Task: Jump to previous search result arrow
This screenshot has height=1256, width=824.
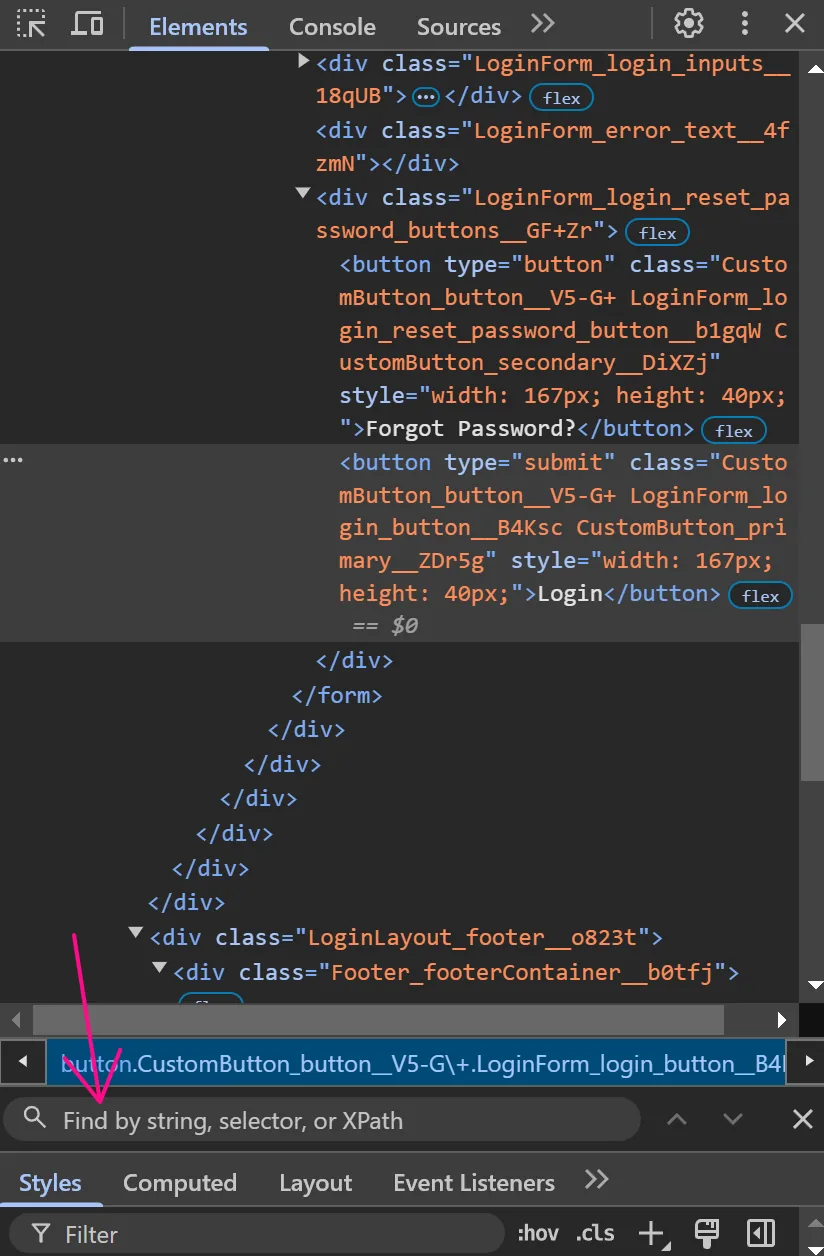Action: 677,1119
